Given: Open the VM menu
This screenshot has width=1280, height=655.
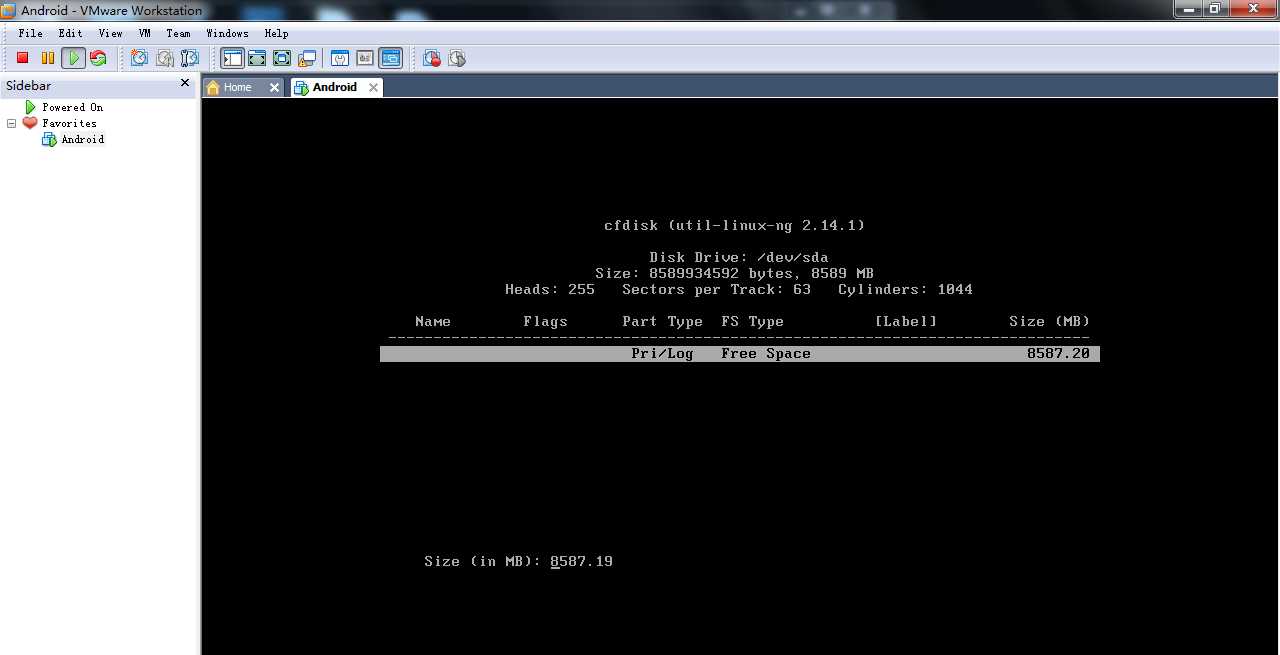Looking at the screenshot, I should [145, 33].
